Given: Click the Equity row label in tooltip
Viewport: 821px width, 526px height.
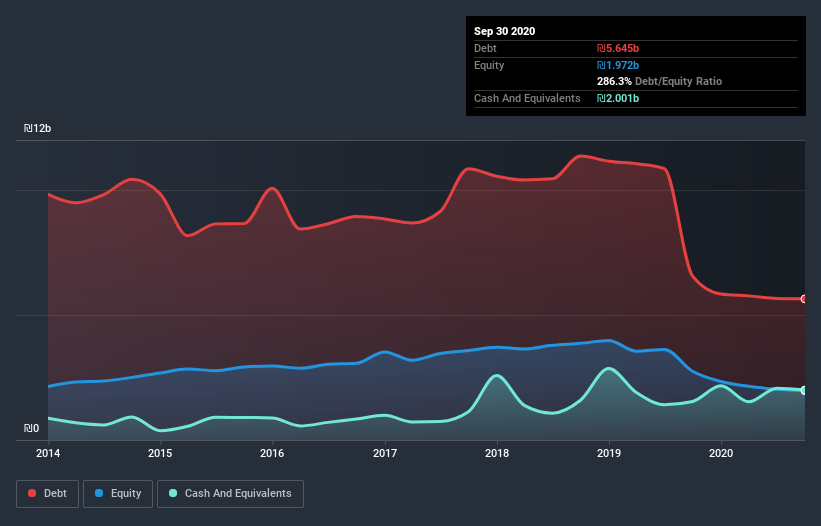Looking at the screenshot, I should (x=489, y=65).
